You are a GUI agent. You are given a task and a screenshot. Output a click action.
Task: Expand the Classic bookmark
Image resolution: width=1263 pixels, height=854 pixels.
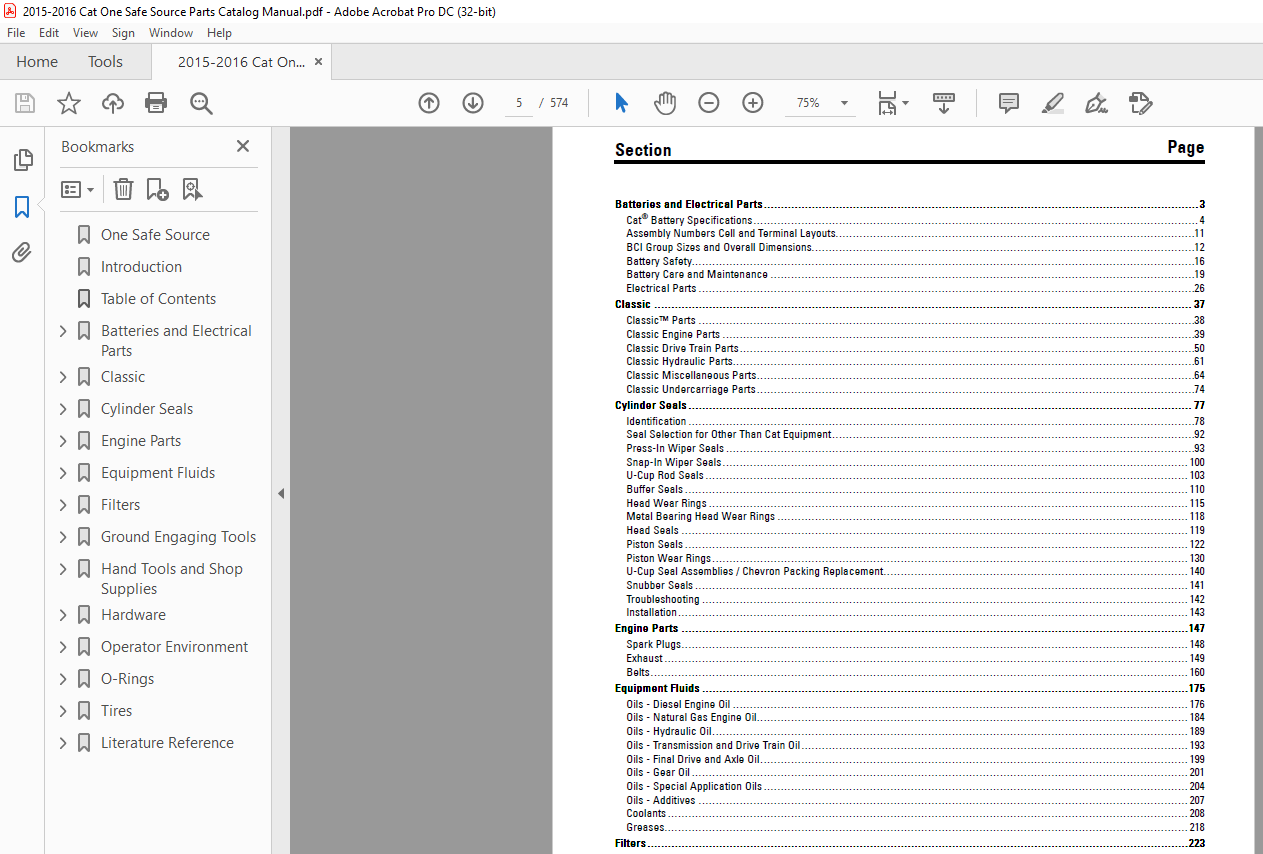(x=63, y=377)
